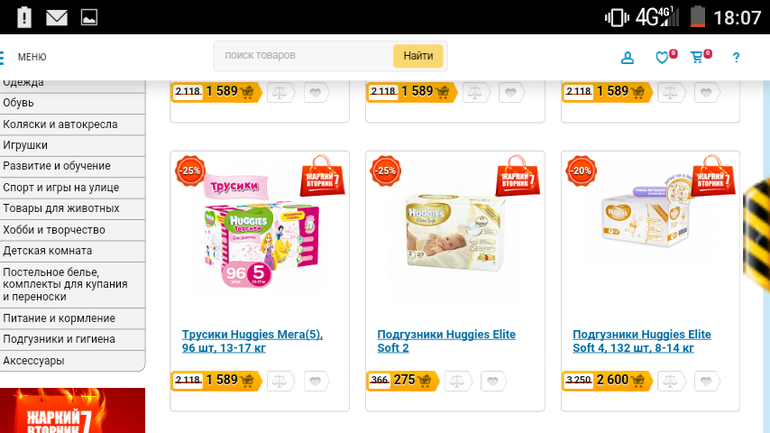Add Huggies Elite Soft 2 to comparison
Screen dimensions: 770x433
[x=458, y=381]
